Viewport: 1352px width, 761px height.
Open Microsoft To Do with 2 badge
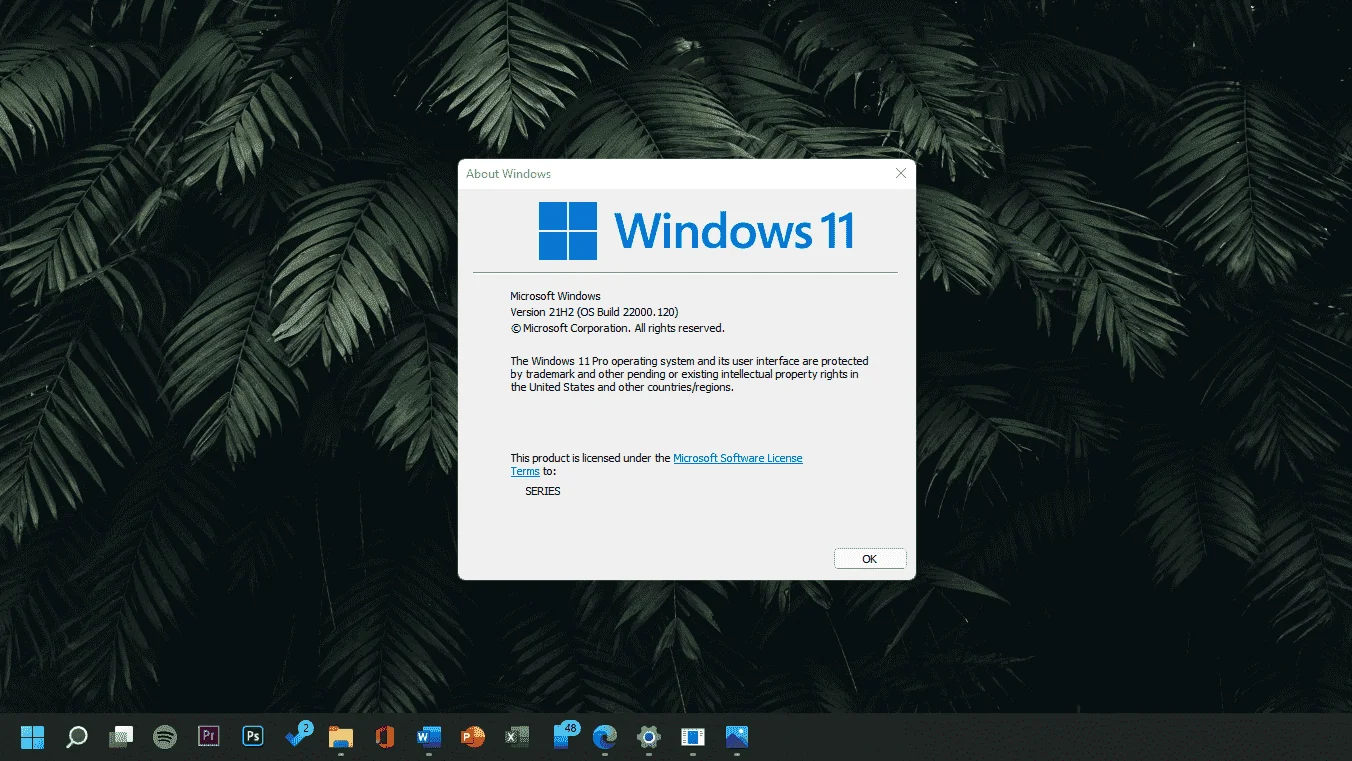point(298,735)
